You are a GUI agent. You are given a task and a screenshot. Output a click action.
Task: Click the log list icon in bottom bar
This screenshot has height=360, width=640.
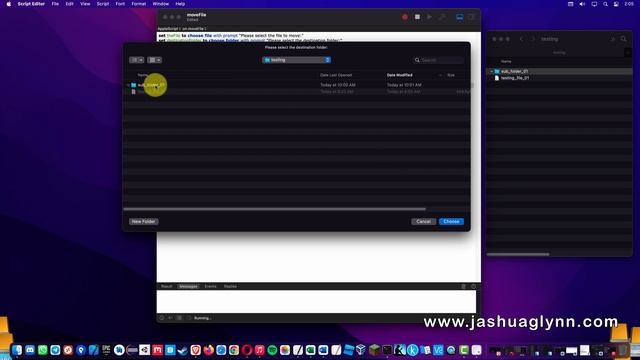pos(179,318)
